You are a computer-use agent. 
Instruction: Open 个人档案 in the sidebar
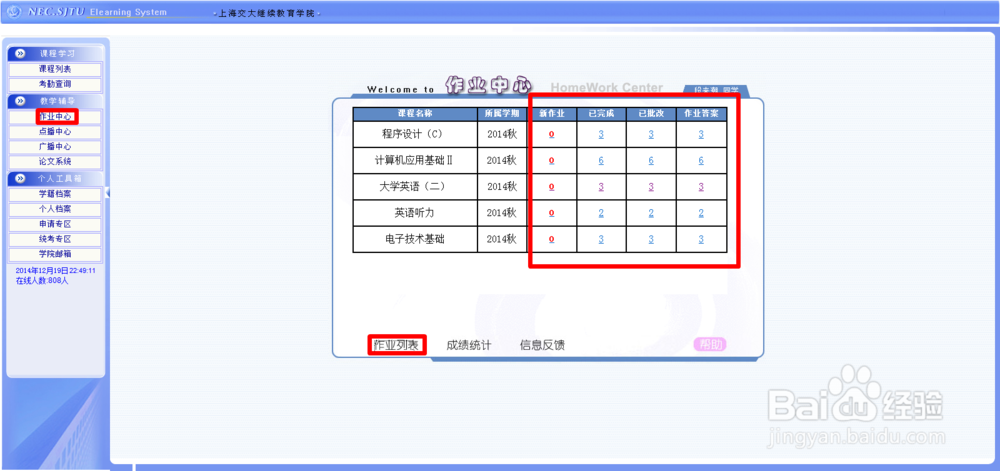[x=55, y=209]
